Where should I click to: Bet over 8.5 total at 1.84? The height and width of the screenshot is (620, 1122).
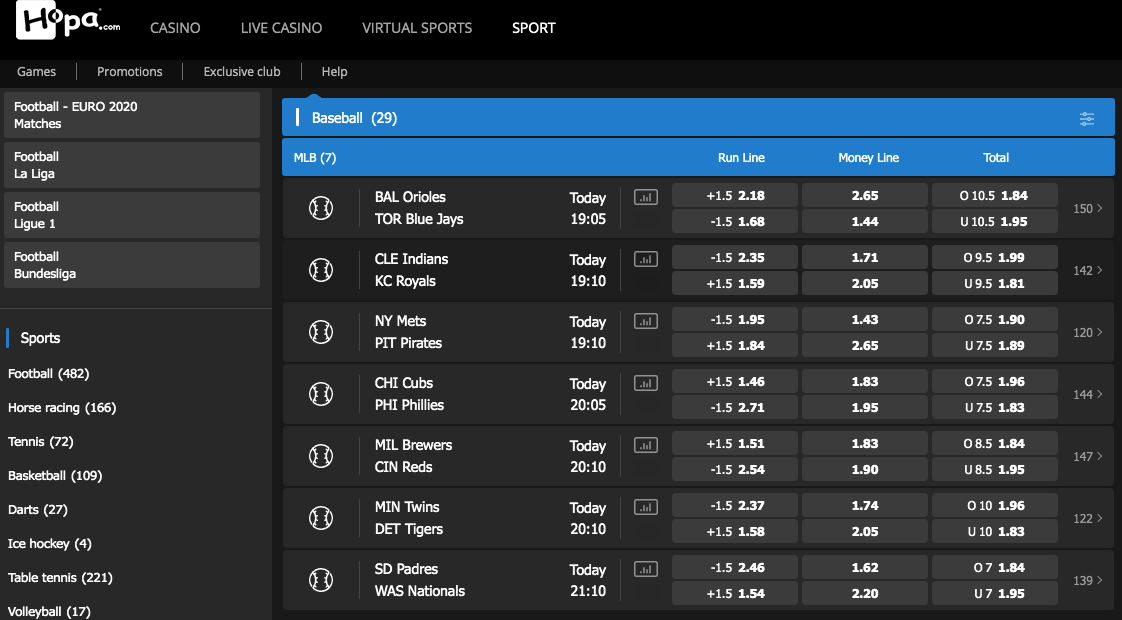(995, 443)
